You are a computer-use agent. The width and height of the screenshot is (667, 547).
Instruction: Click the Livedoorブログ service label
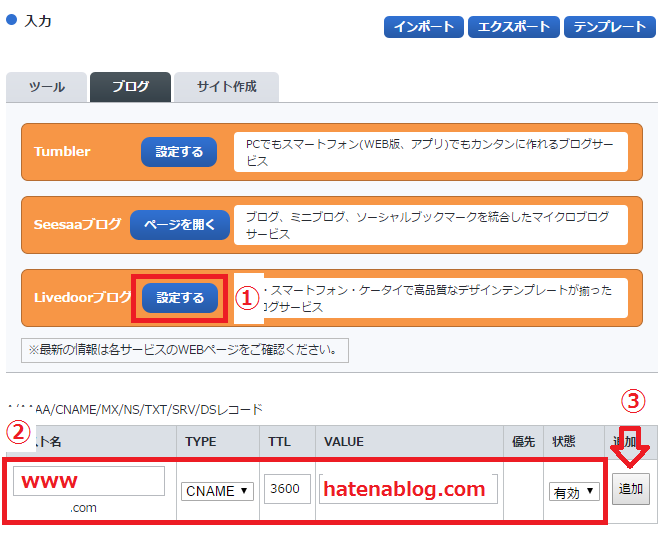[83, 297]
